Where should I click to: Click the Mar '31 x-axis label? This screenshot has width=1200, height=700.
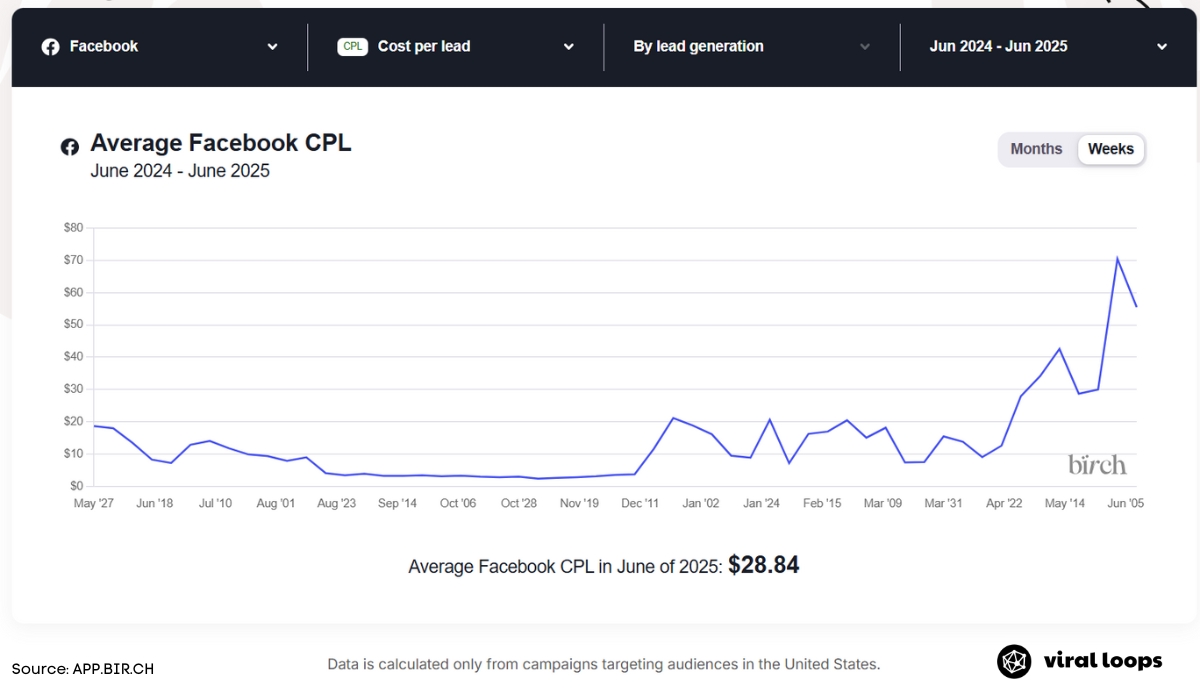pyautogui.click(x=943, y=503)
